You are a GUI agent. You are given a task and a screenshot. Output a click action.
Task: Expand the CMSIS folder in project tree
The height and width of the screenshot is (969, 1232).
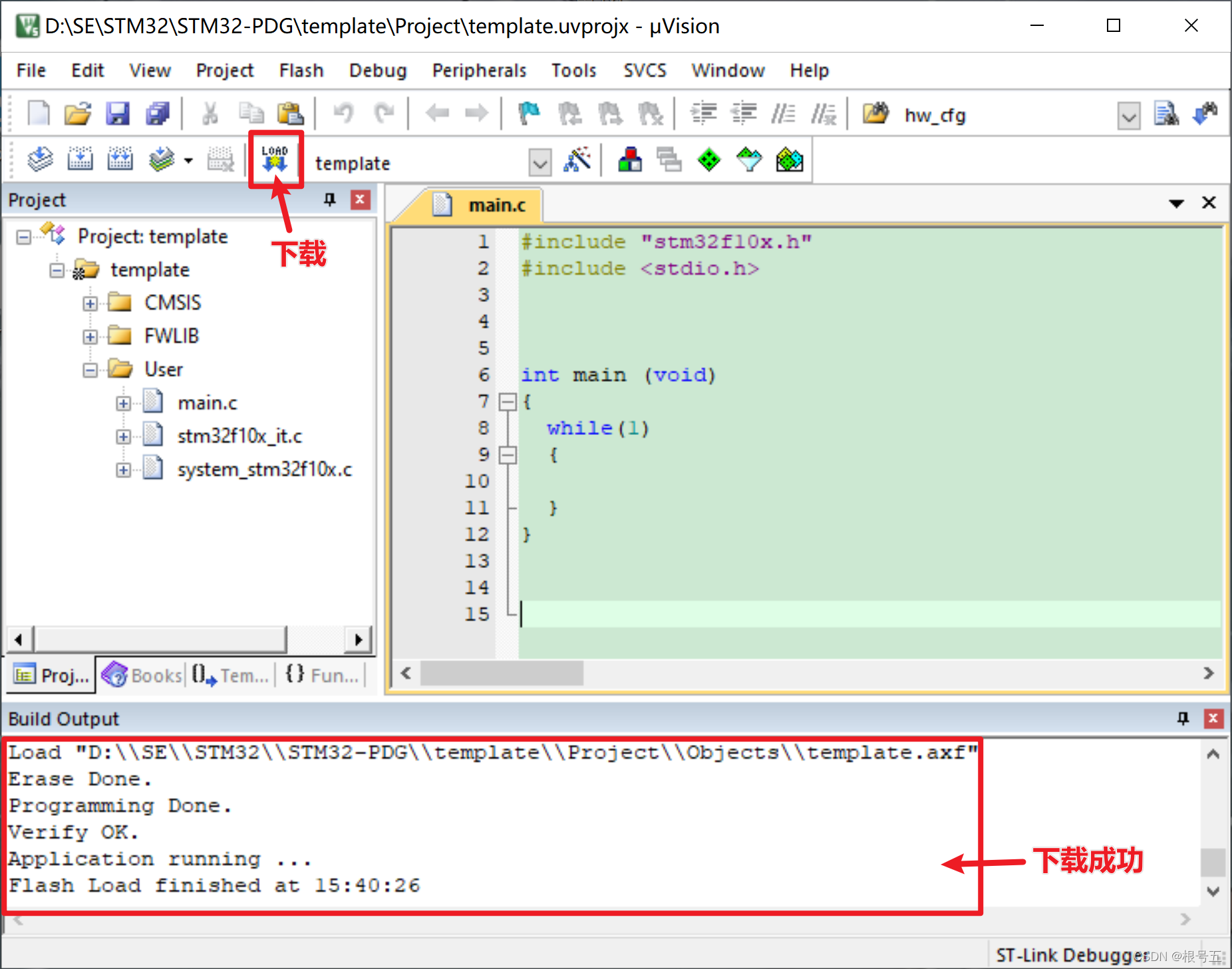(90, 303)
